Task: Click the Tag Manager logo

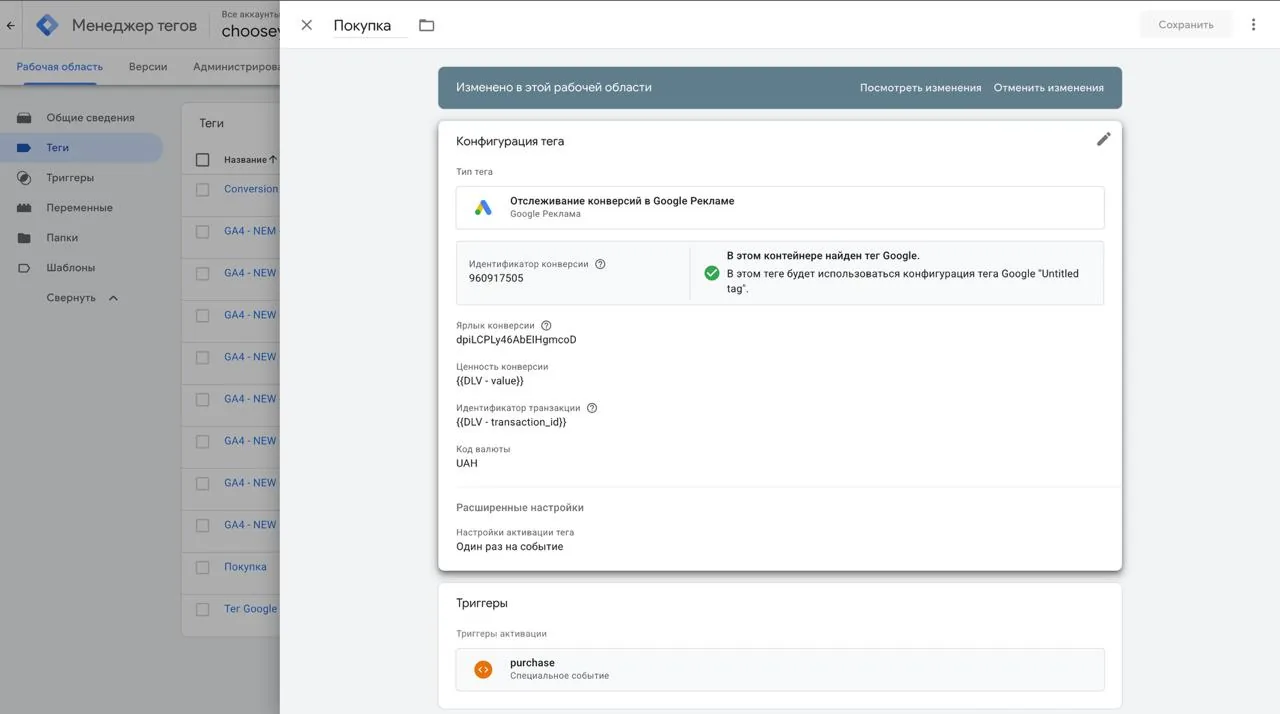Action: [47, 25]
